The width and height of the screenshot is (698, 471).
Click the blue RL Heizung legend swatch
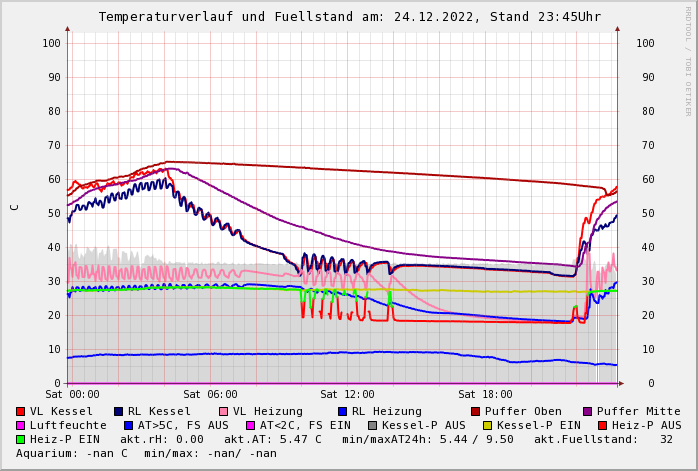(342, 411)
